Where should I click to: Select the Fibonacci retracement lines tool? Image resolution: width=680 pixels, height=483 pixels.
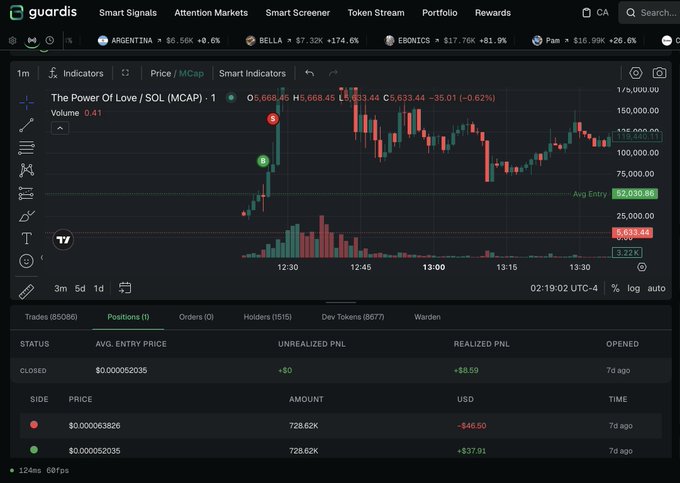click(x=26, y=148)
